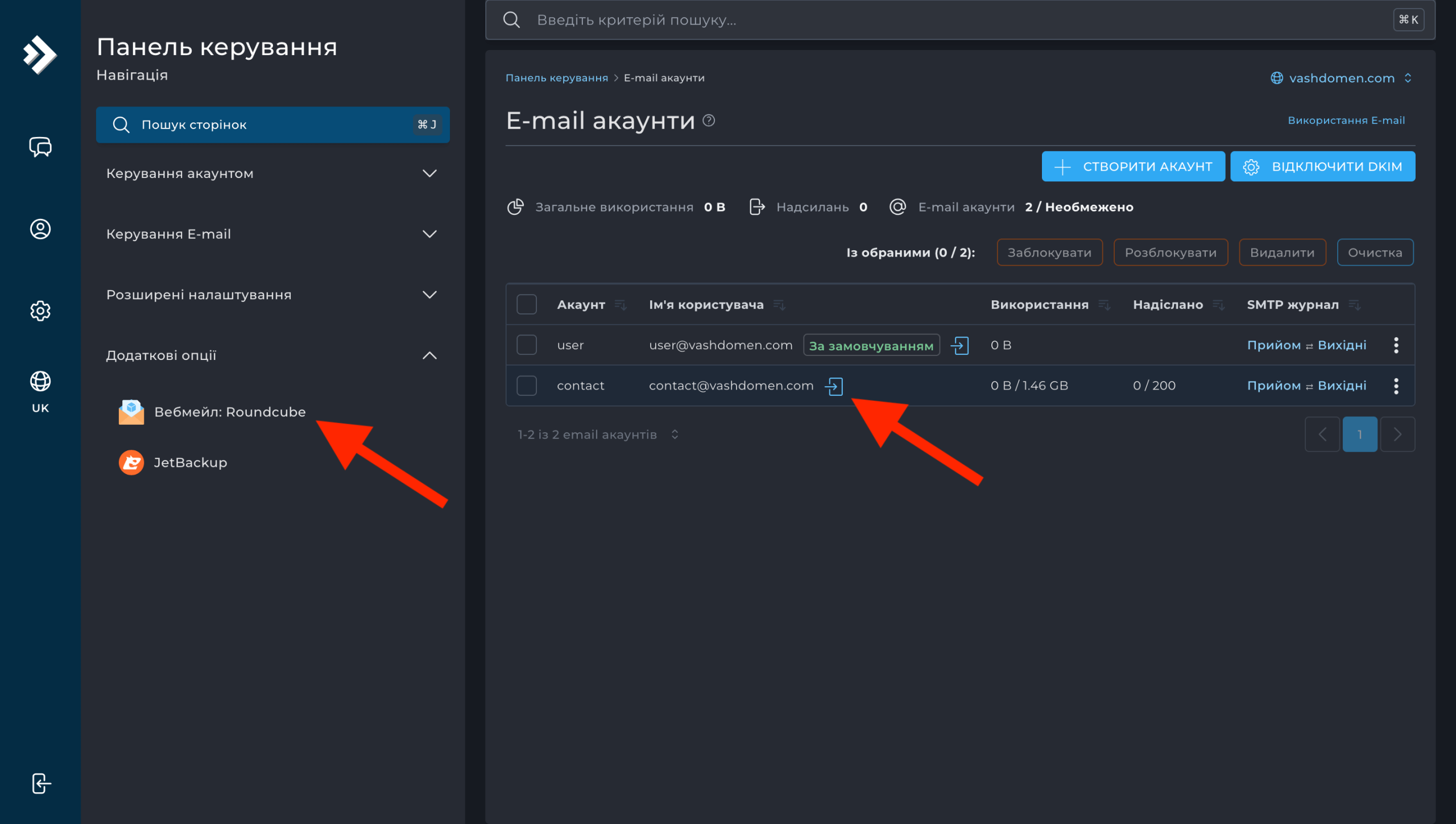1456x824 pixels.
Task: Click СТВОРИТИ АКАУНТ button
Action: [1134, 167]
